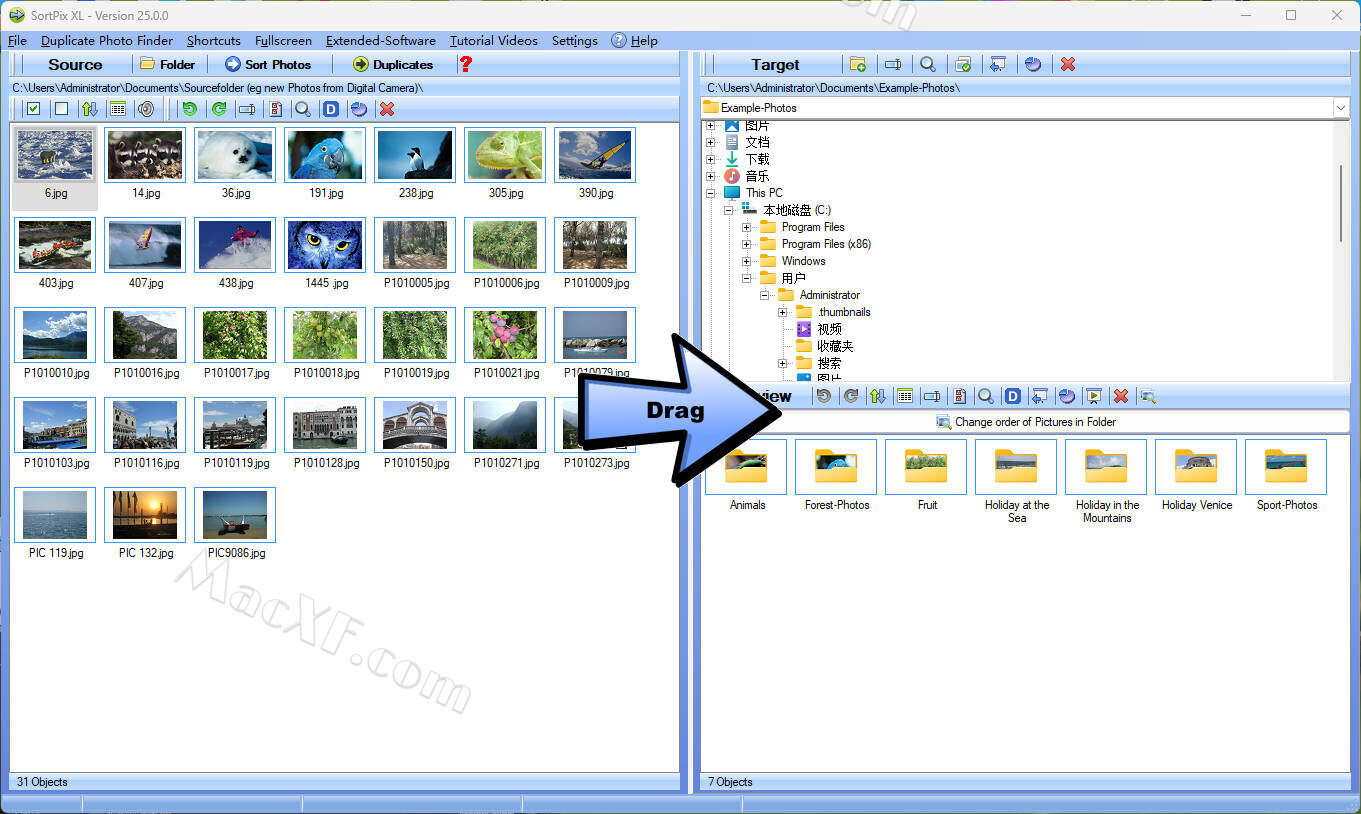Screen dimensions: 1361x814
Task: Click the Source deselect-all empty box icon
Action: (61, 109)
